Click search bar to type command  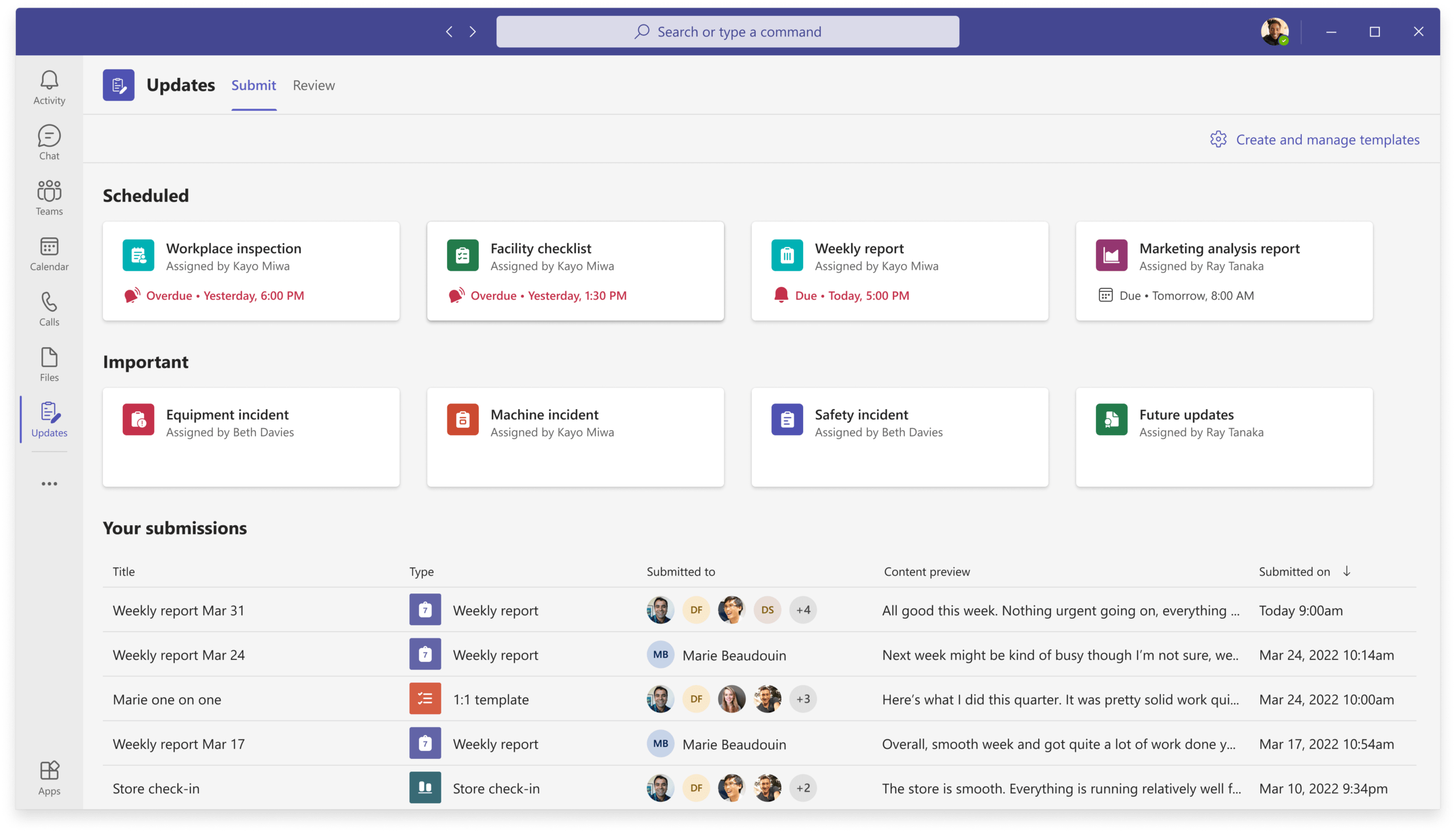coord(727,31)
